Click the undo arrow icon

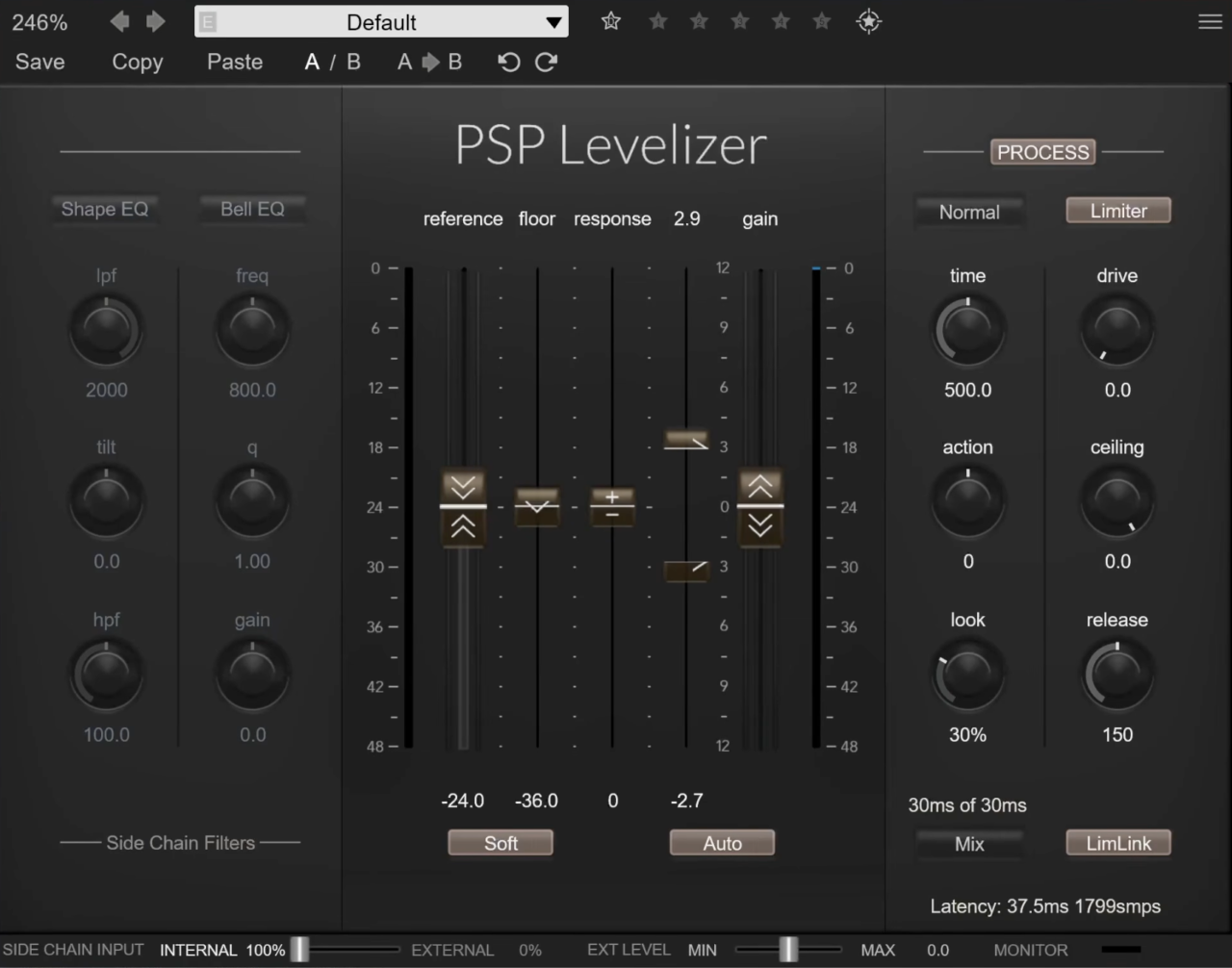509,62
